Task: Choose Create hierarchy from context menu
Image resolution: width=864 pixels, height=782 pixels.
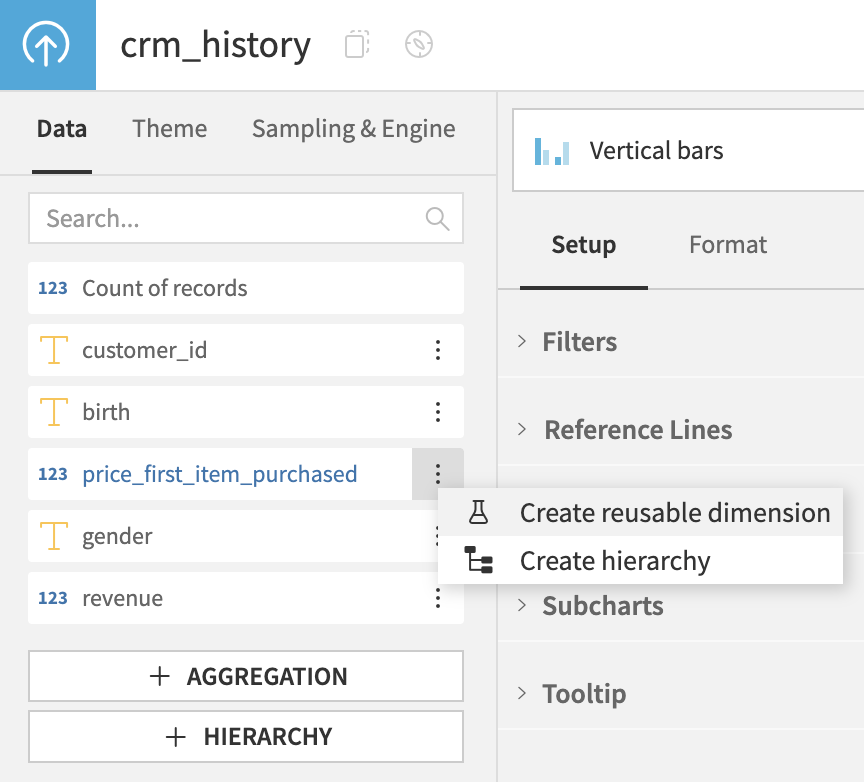Action: (614, 561)
